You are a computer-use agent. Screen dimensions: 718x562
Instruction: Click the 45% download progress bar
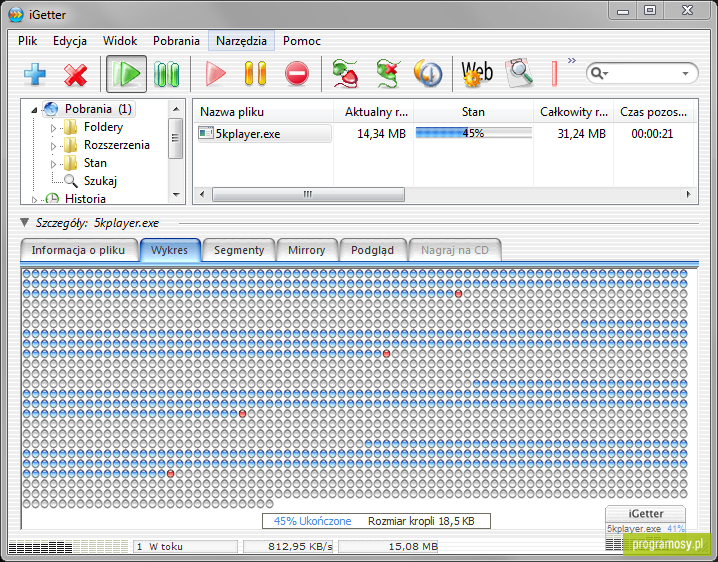(x=473, y=133)
